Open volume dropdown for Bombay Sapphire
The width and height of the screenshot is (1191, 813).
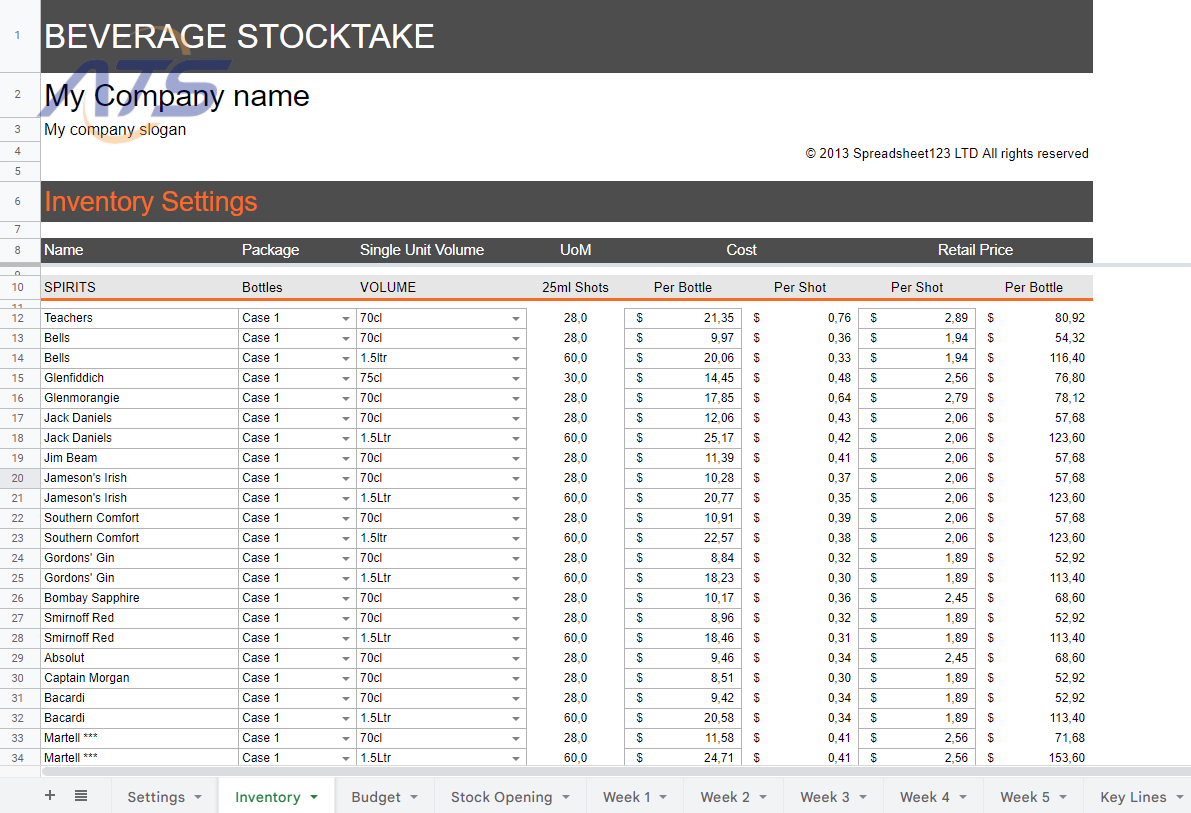pos(516,598)
